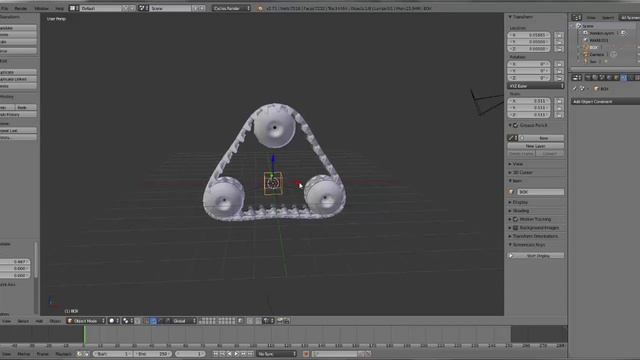Open the Help menu
The height and width of the screenshot is (360, 640).
[60, 8]
